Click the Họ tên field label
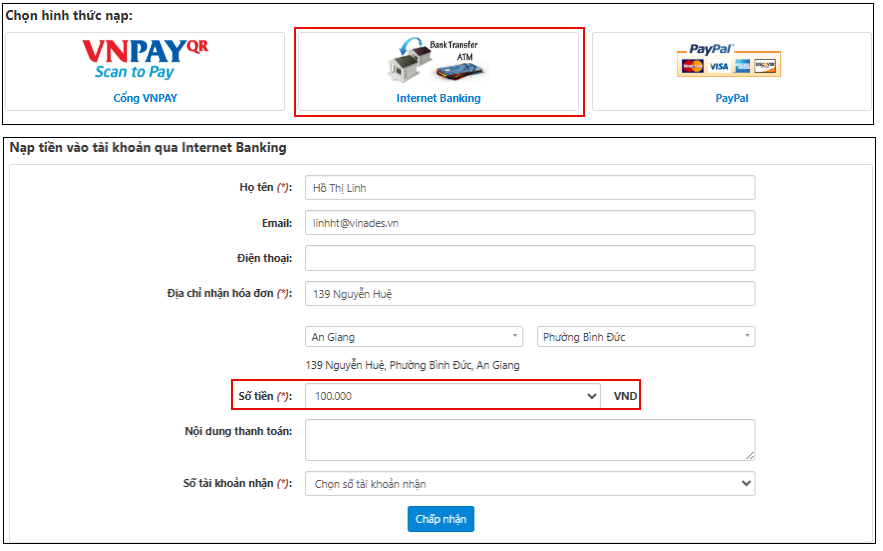Viewport: 883px width, 551px height. pyautogui.click(x=266, y=188)
